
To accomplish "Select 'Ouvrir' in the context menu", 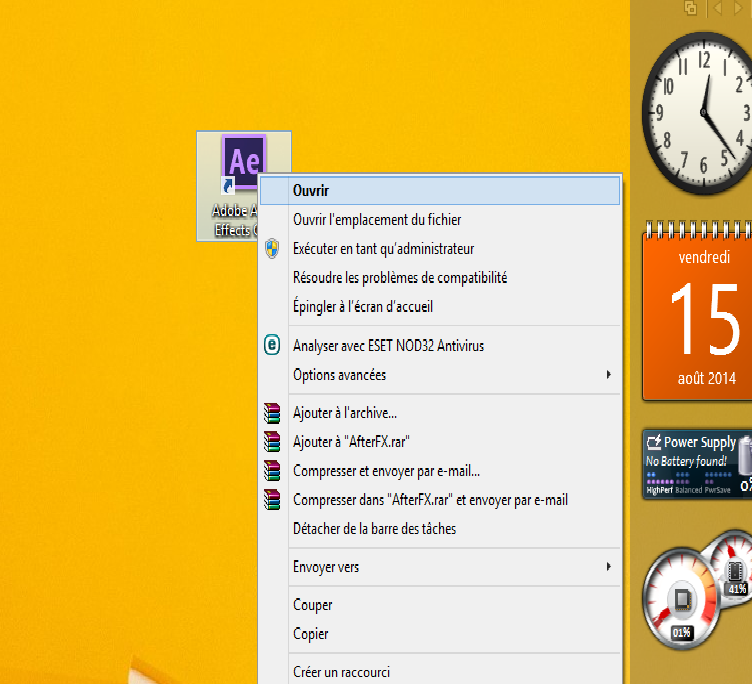I will [311, 190].
